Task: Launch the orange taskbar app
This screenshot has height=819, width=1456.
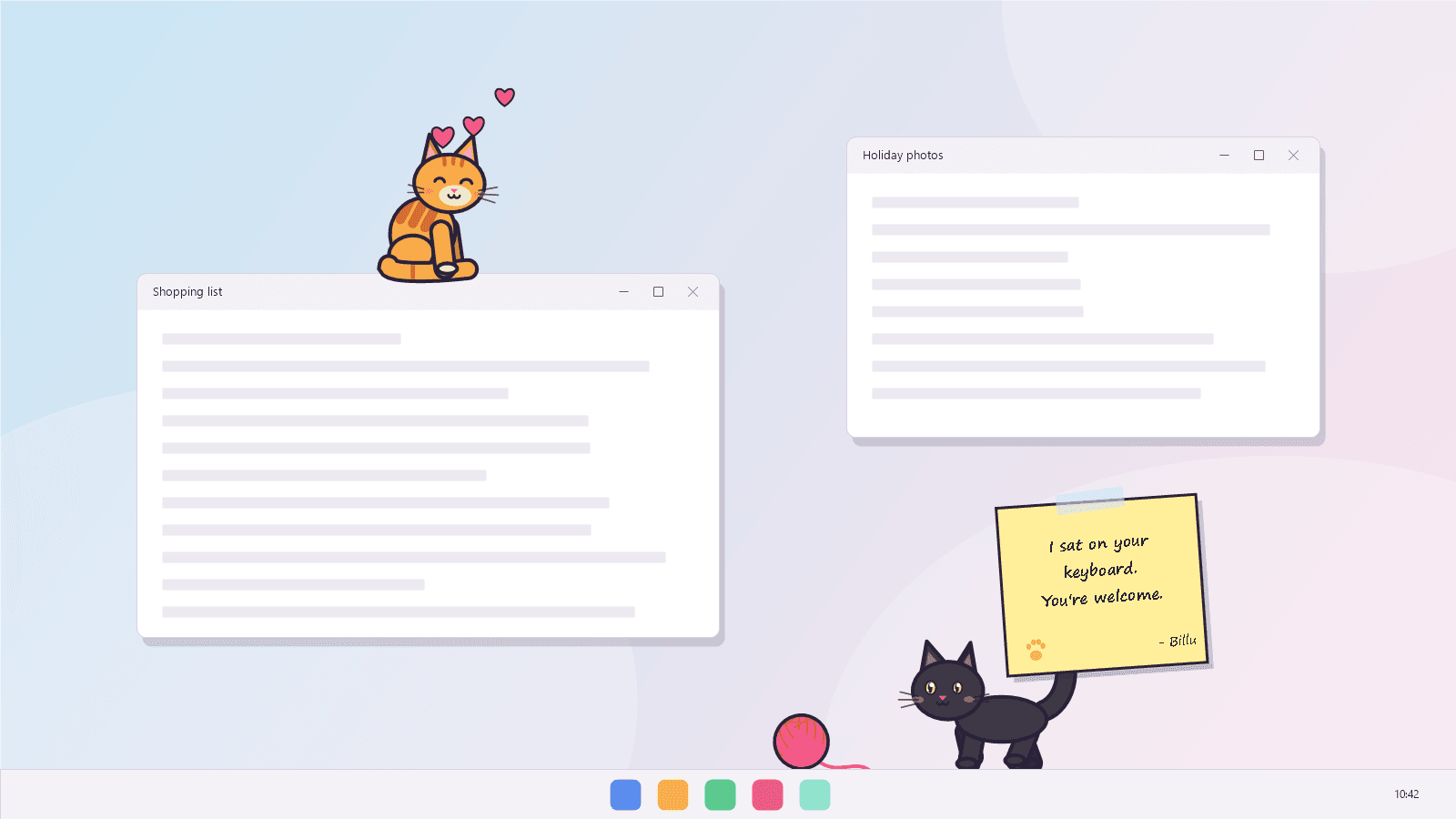Action: tap(672, 794)
